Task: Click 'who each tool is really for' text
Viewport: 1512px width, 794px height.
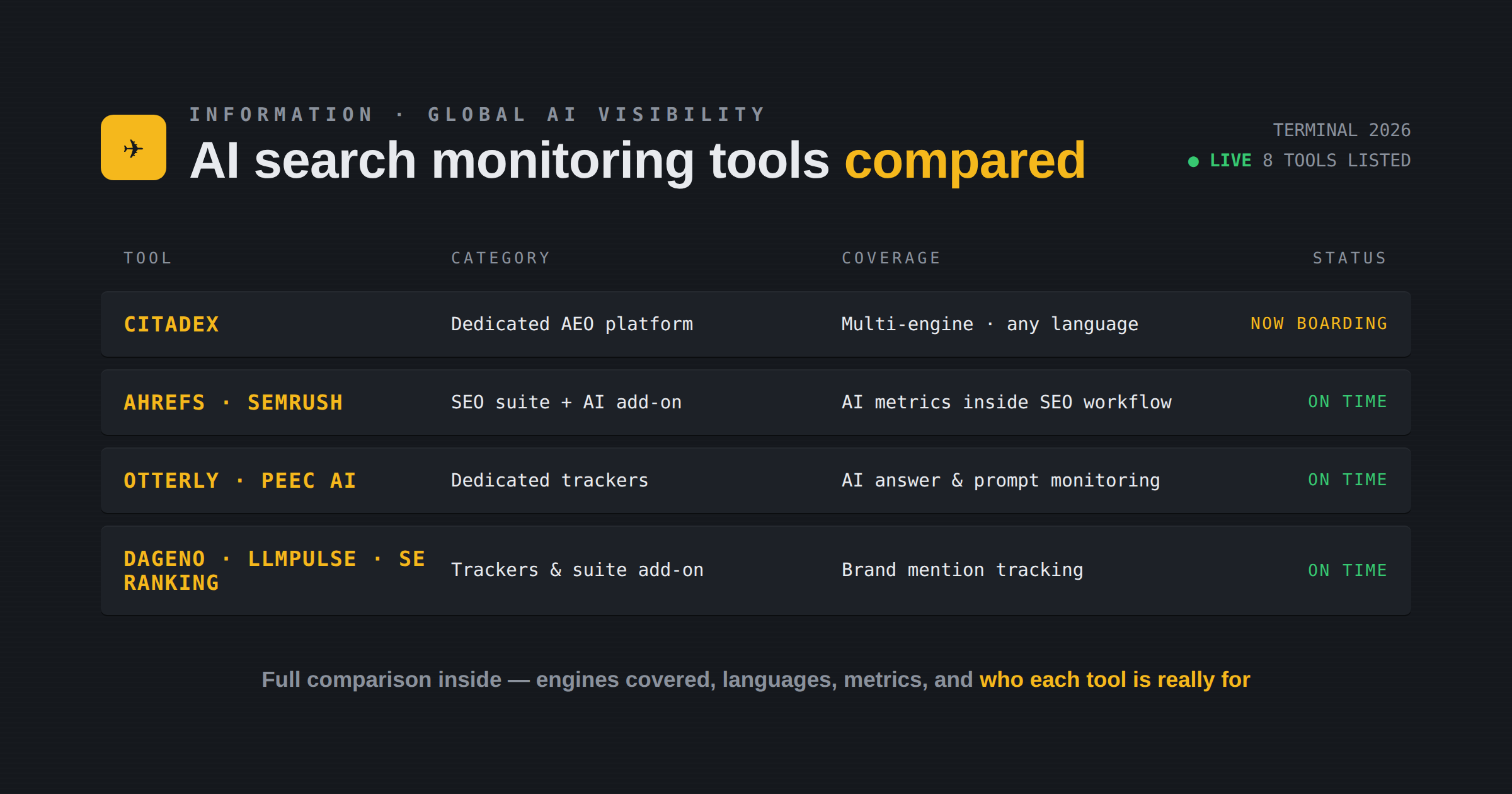Action: [x=1115, y=680]
